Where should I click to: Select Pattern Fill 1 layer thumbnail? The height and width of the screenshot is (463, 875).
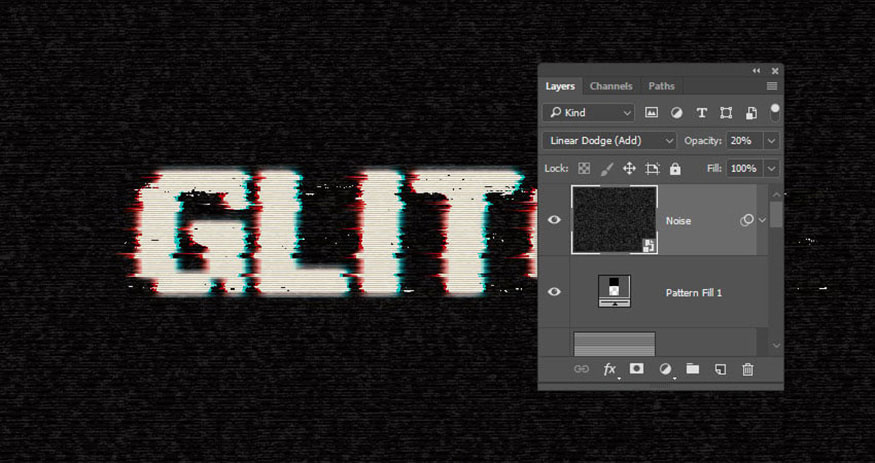coord(614,291)
